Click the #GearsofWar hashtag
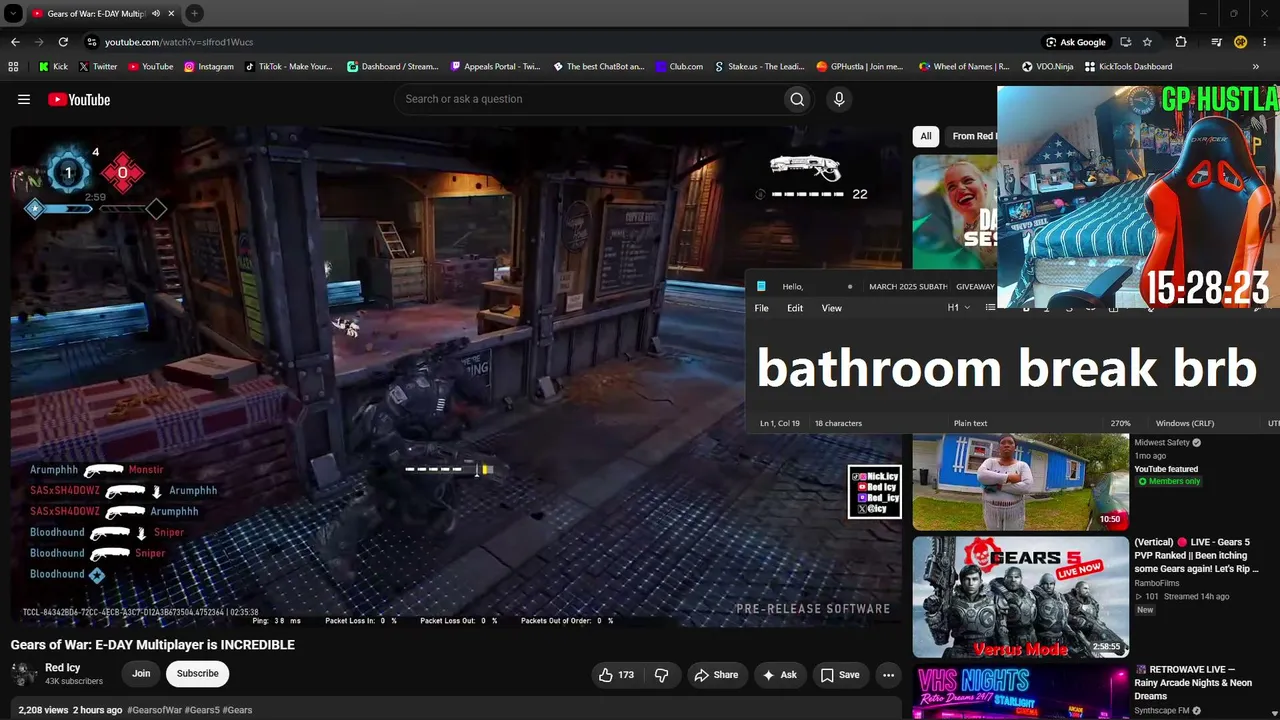The image size is (1280, 720). 155,710
